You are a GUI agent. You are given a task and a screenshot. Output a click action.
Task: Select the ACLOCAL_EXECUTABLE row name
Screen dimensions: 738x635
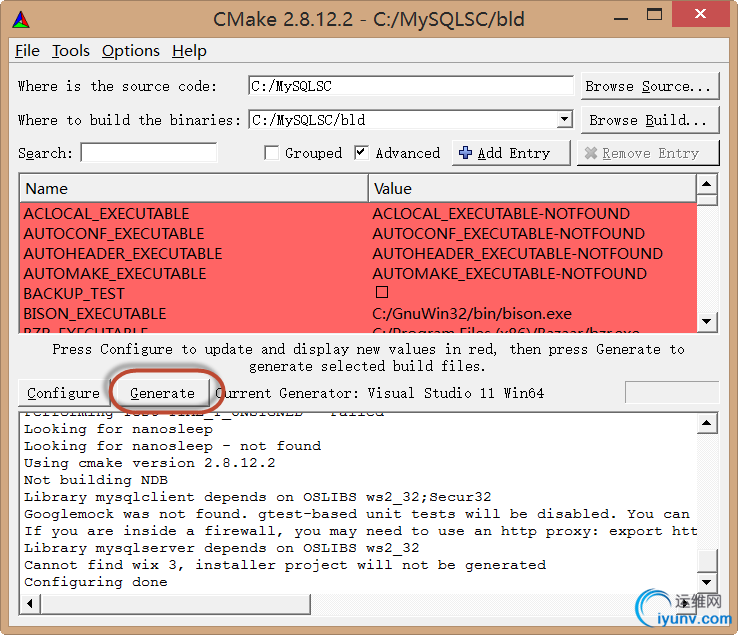[106, 214]
